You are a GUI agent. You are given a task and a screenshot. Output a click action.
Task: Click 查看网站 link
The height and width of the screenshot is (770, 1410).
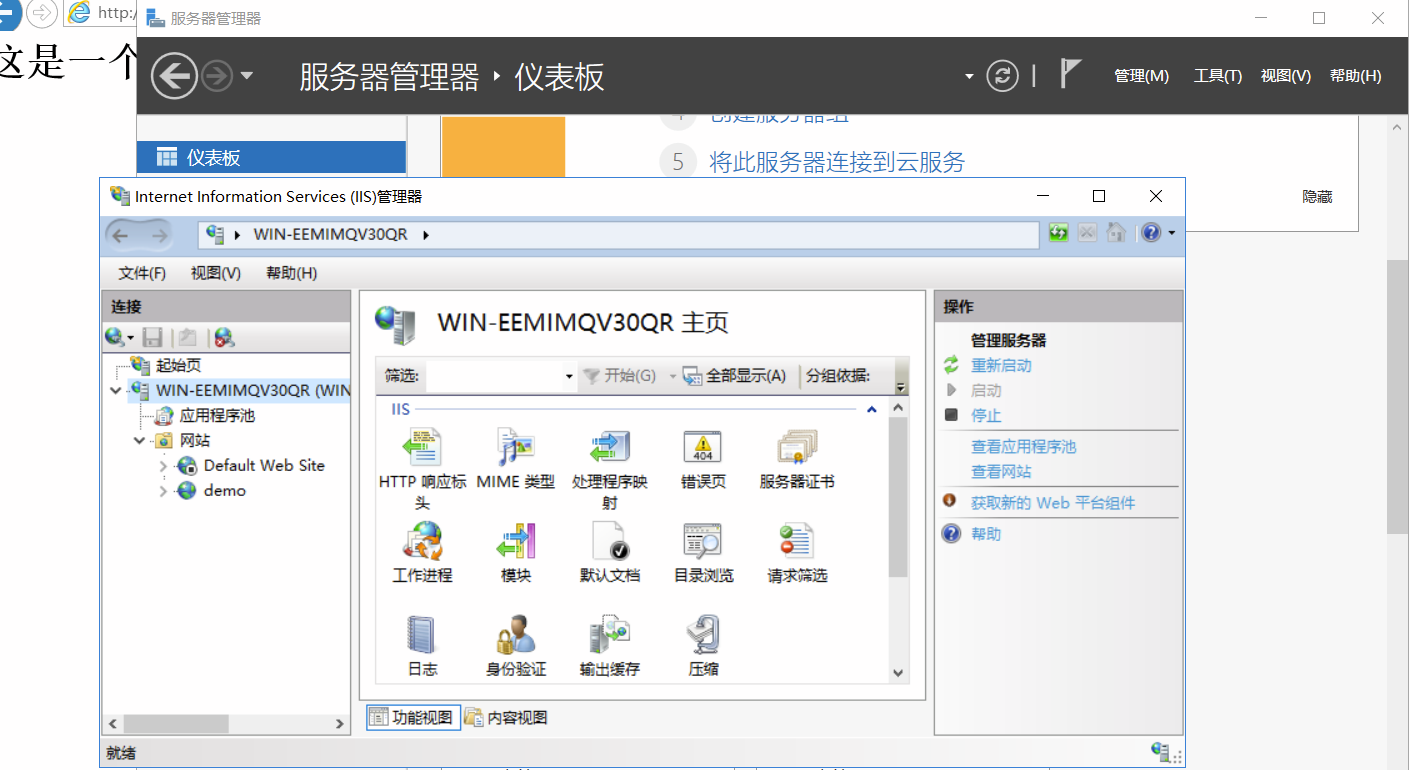pos(1001,472)
